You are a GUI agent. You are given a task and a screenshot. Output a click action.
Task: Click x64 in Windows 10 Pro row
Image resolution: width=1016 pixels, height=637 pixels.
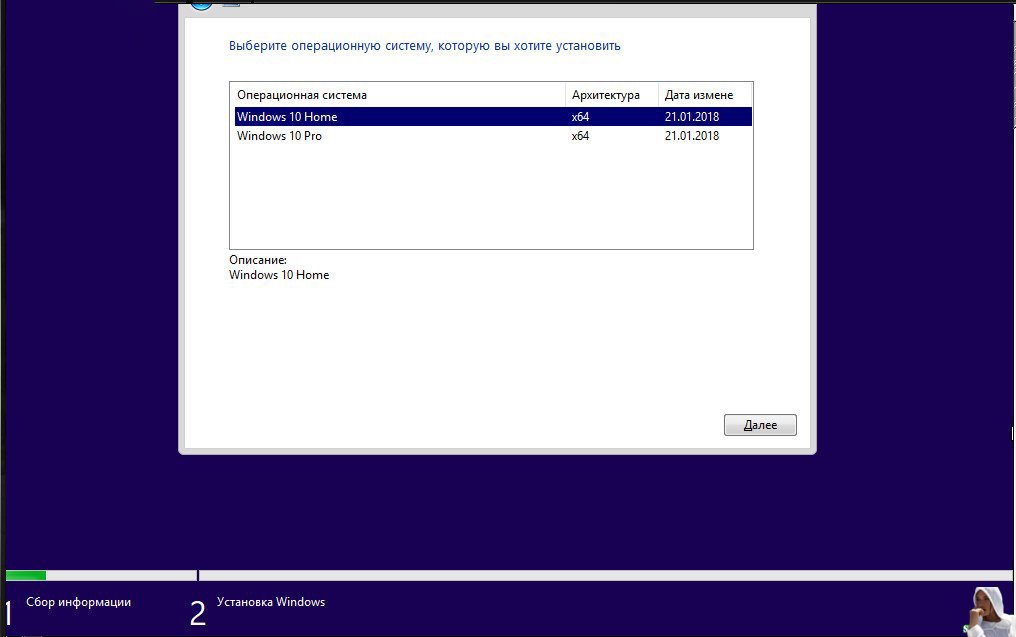(x=580, y=135)
